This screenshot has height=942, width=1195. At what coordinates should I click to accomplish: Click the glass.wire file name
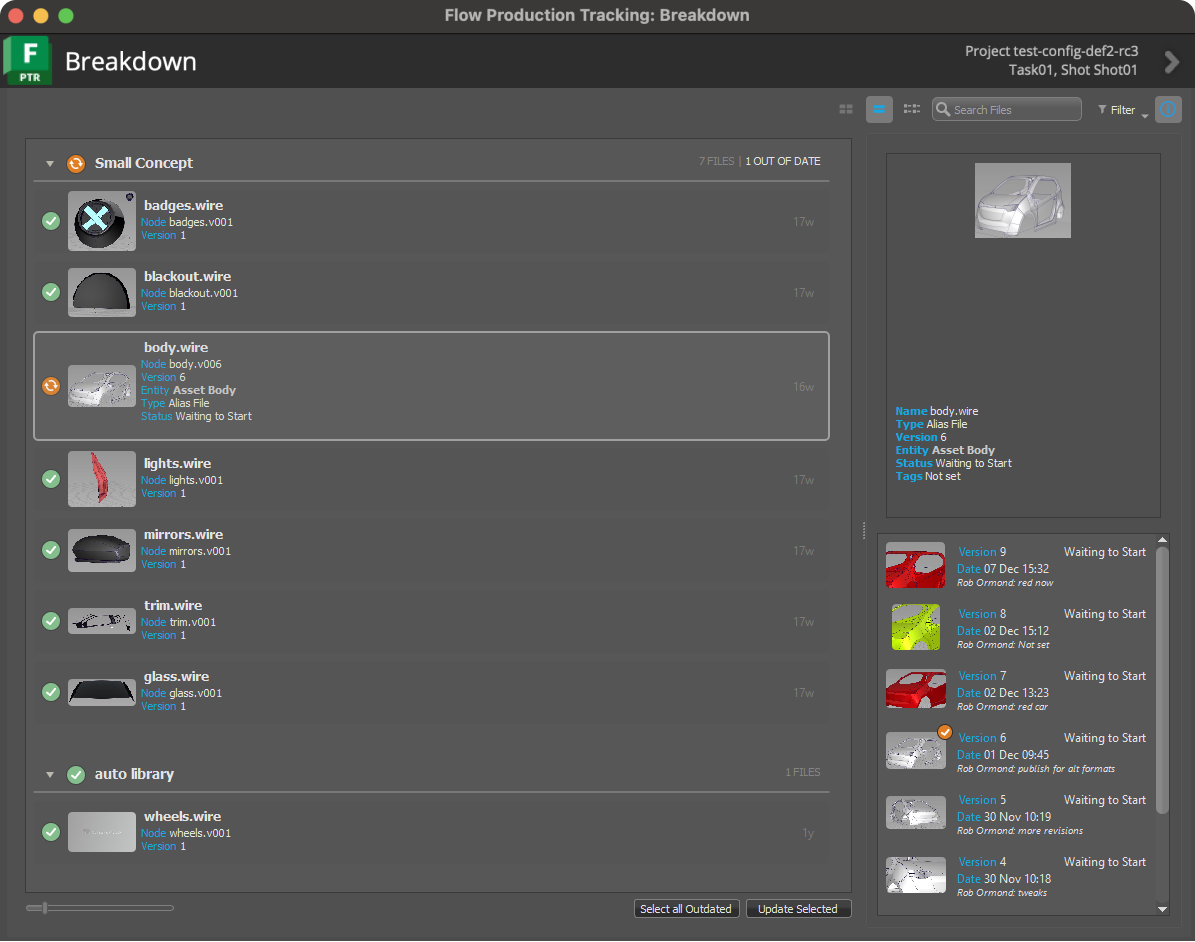coord(176,677)
